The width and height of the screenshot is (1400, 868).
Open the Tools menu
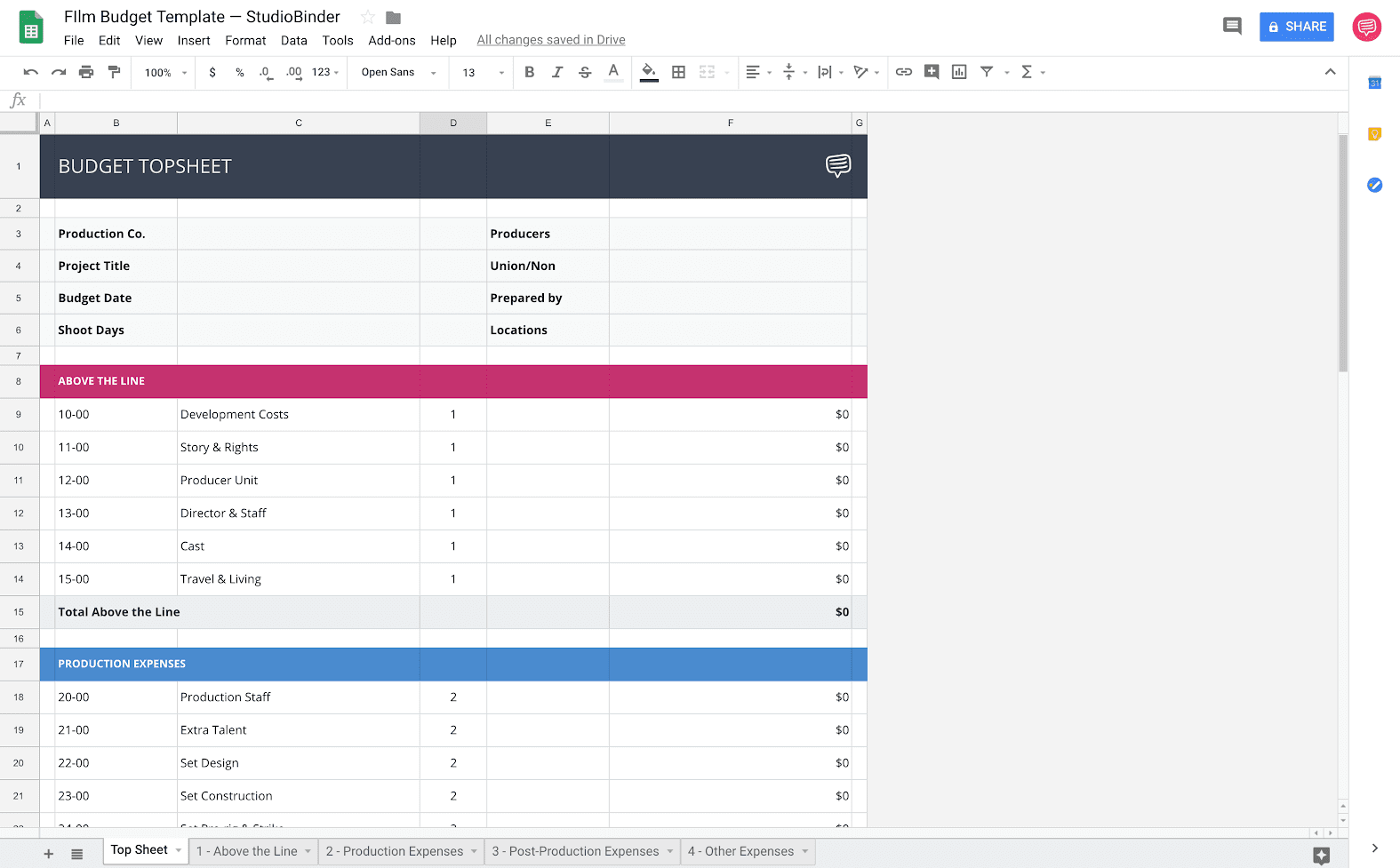coord(338,40)
